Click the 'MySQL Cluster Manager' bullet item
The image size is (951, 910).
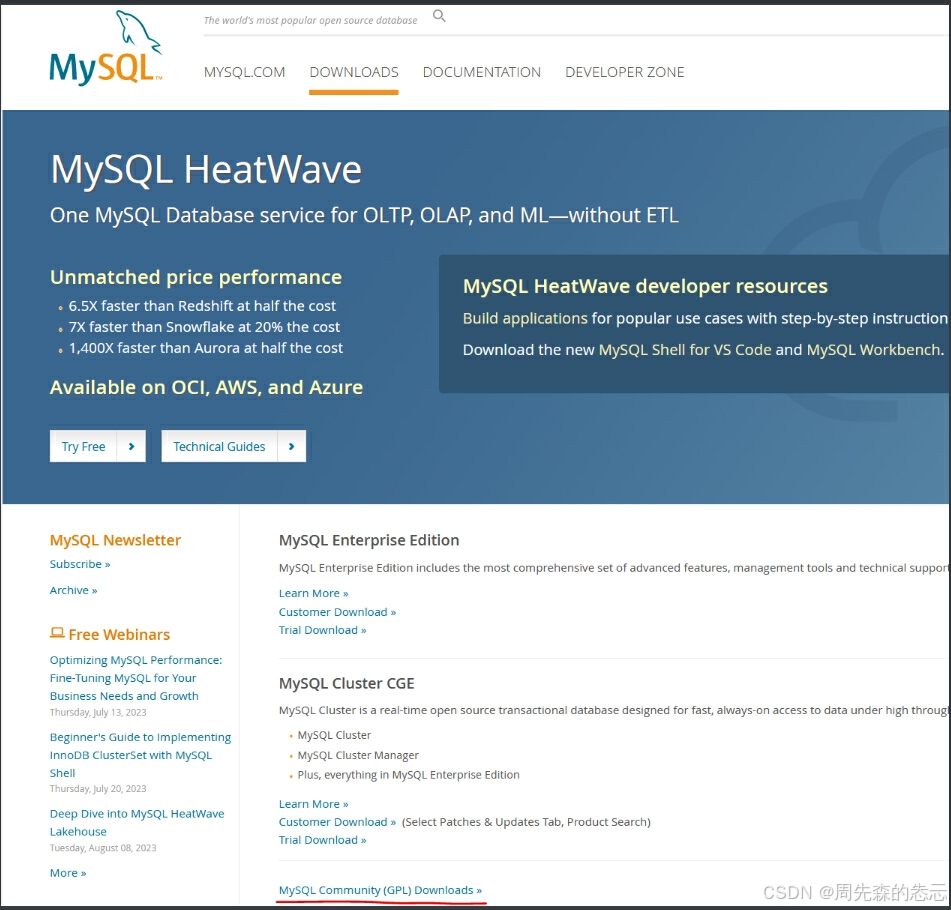(x=358, y=755)
